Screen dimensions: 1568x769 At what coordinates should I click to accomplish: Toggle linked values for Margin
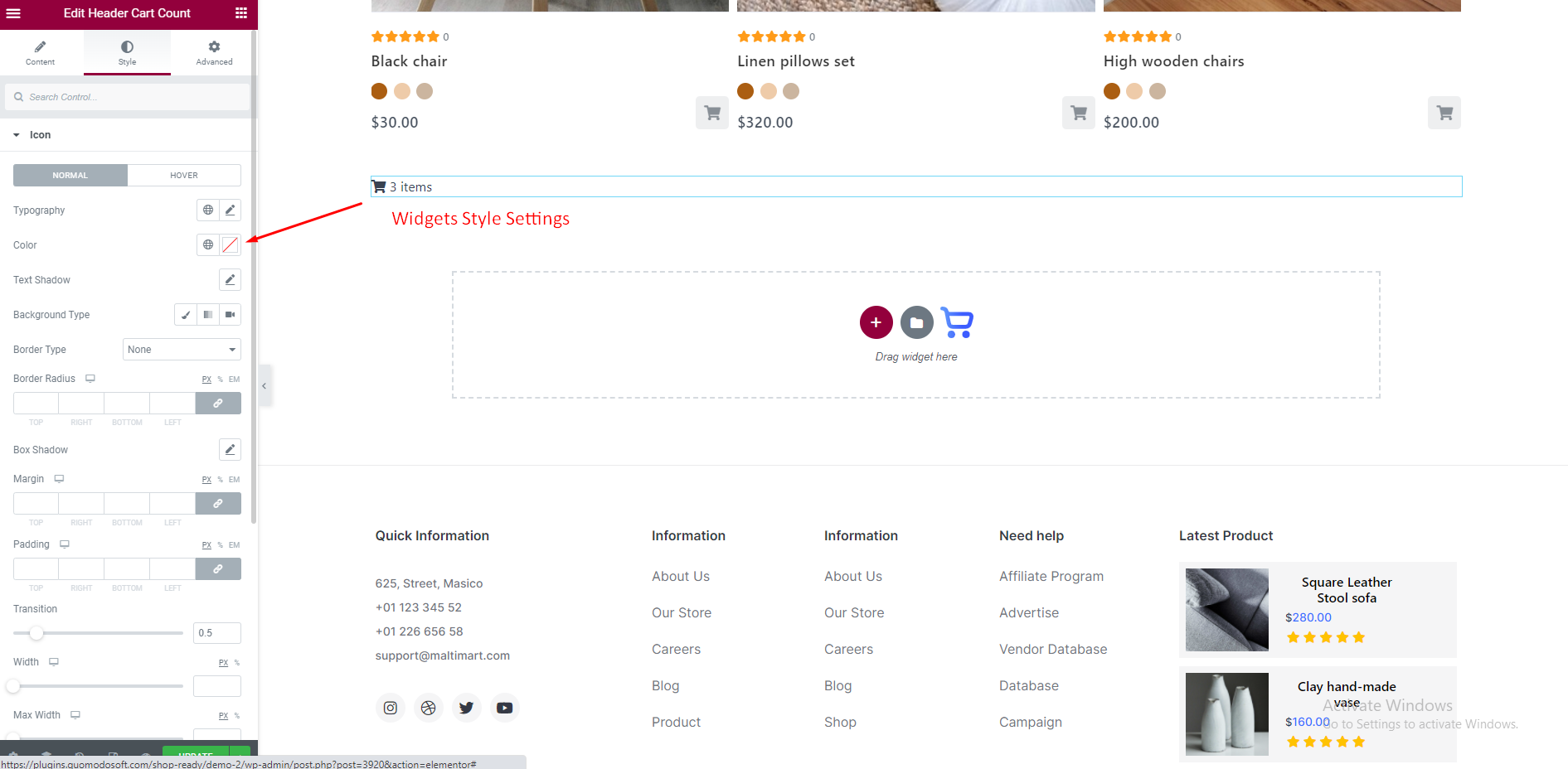click(x=218, y=504)
